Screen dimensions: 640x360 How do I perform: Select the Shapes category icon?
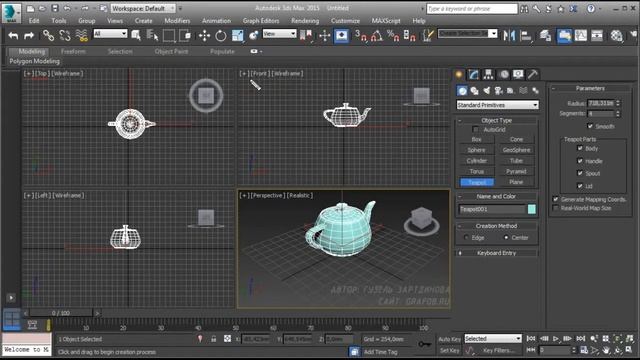click(x=474, y=91)
